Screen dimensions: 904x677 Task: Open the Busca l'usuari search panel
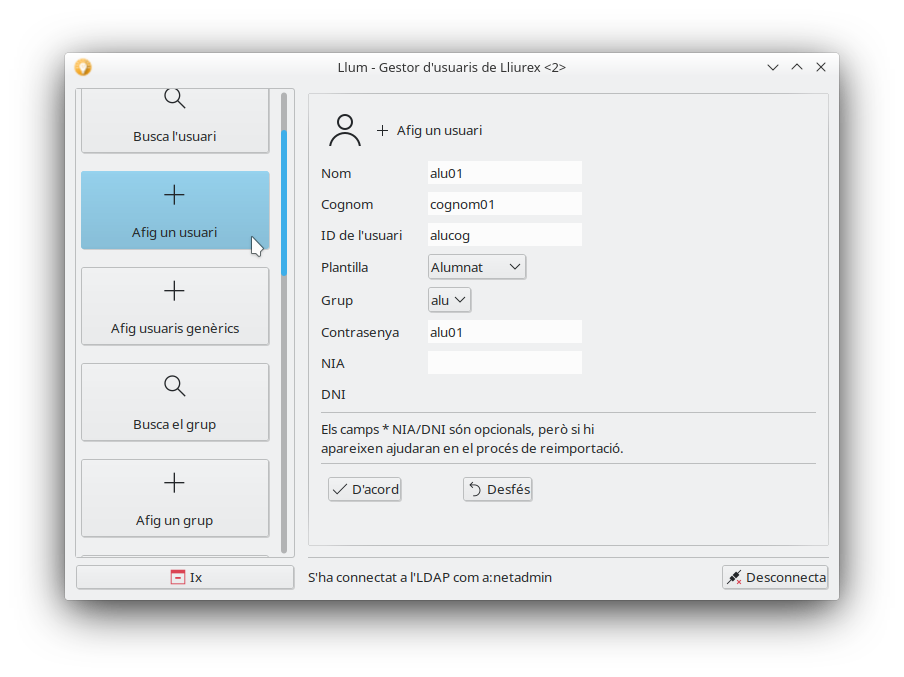[x=175, y=121]
